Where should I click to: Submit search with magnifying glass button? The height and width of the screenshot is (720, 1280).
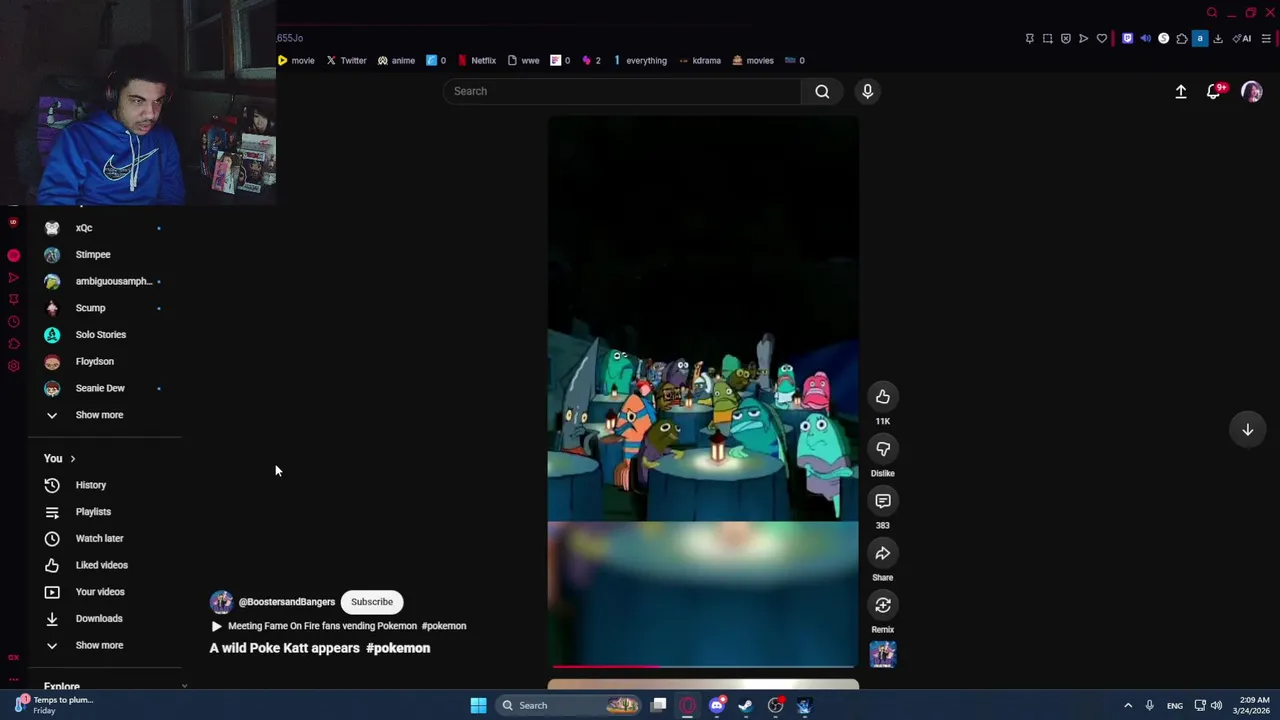coord(822,91)
